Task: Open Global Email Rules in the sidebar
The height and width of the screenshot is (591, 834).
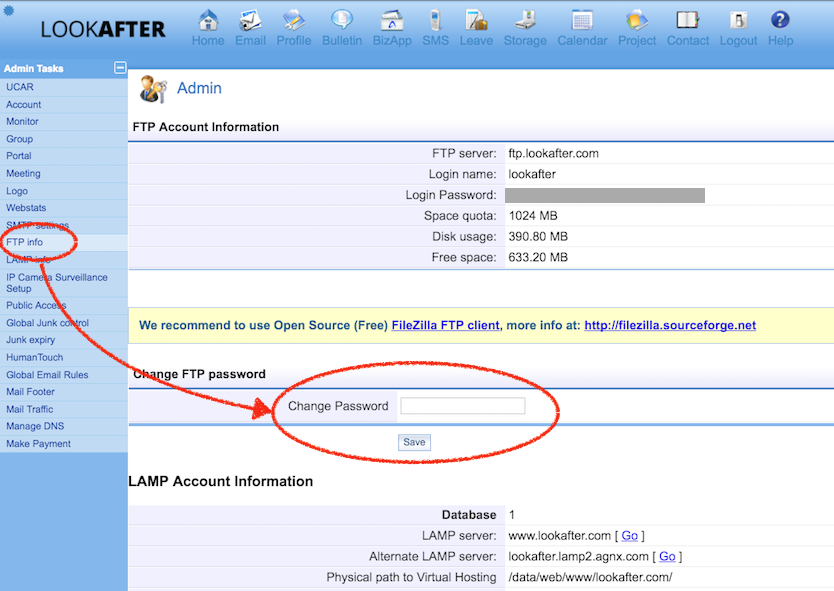Action: pos(47,375)
